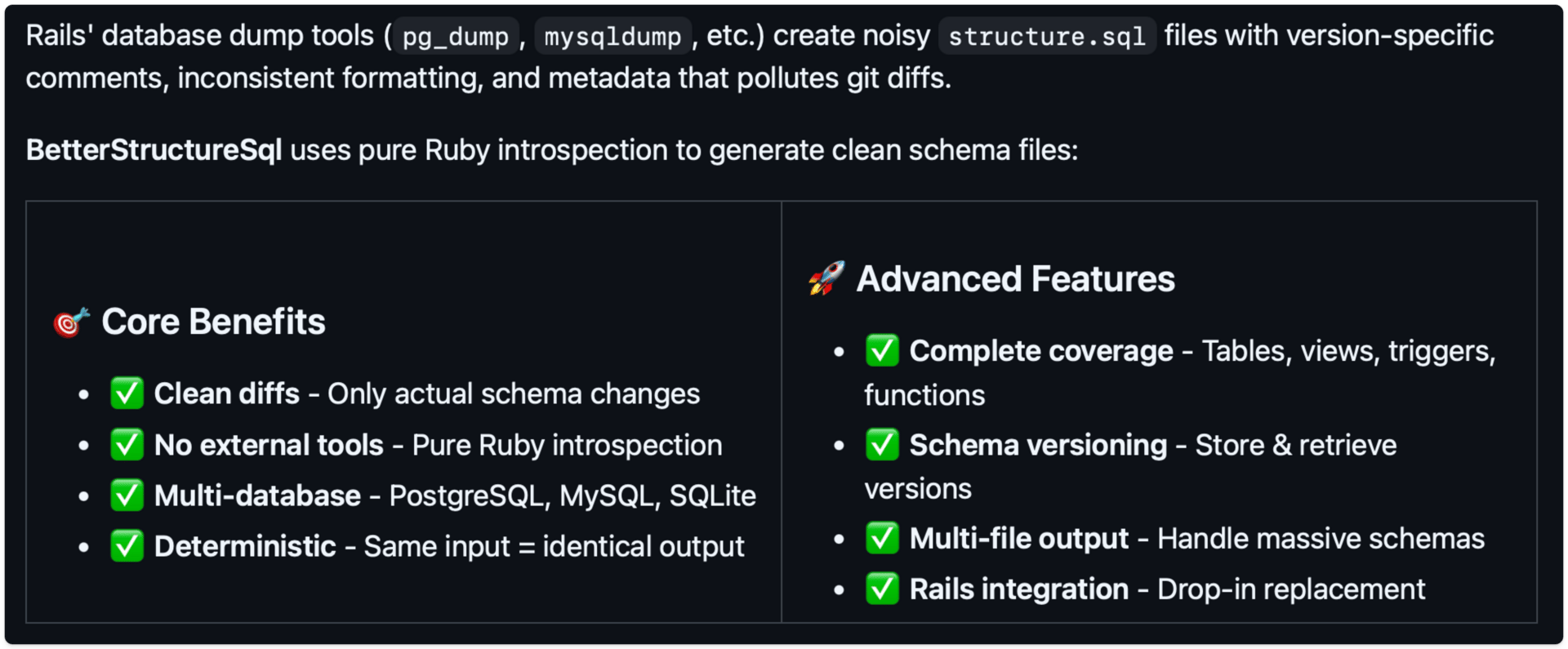The image size is (1568, 649).
Task: Click the Core Benefits heading
Action: click(x=213, y=322)
